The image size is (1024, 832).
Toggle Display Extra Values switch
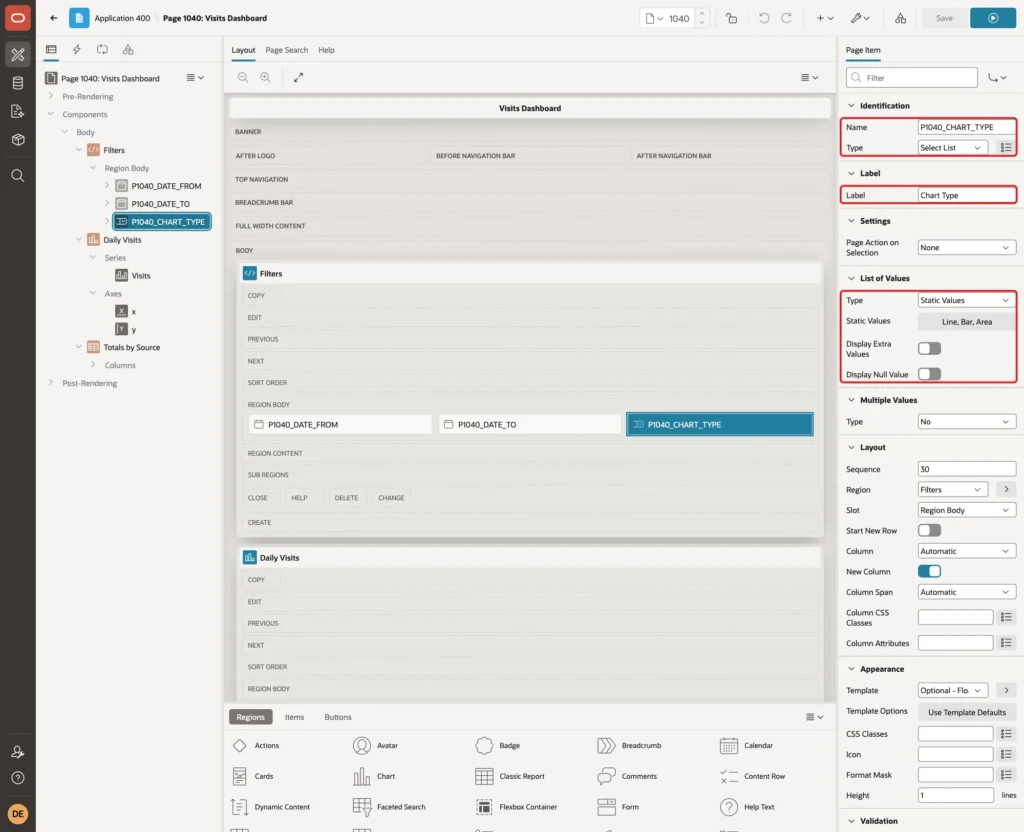[929, 349]
